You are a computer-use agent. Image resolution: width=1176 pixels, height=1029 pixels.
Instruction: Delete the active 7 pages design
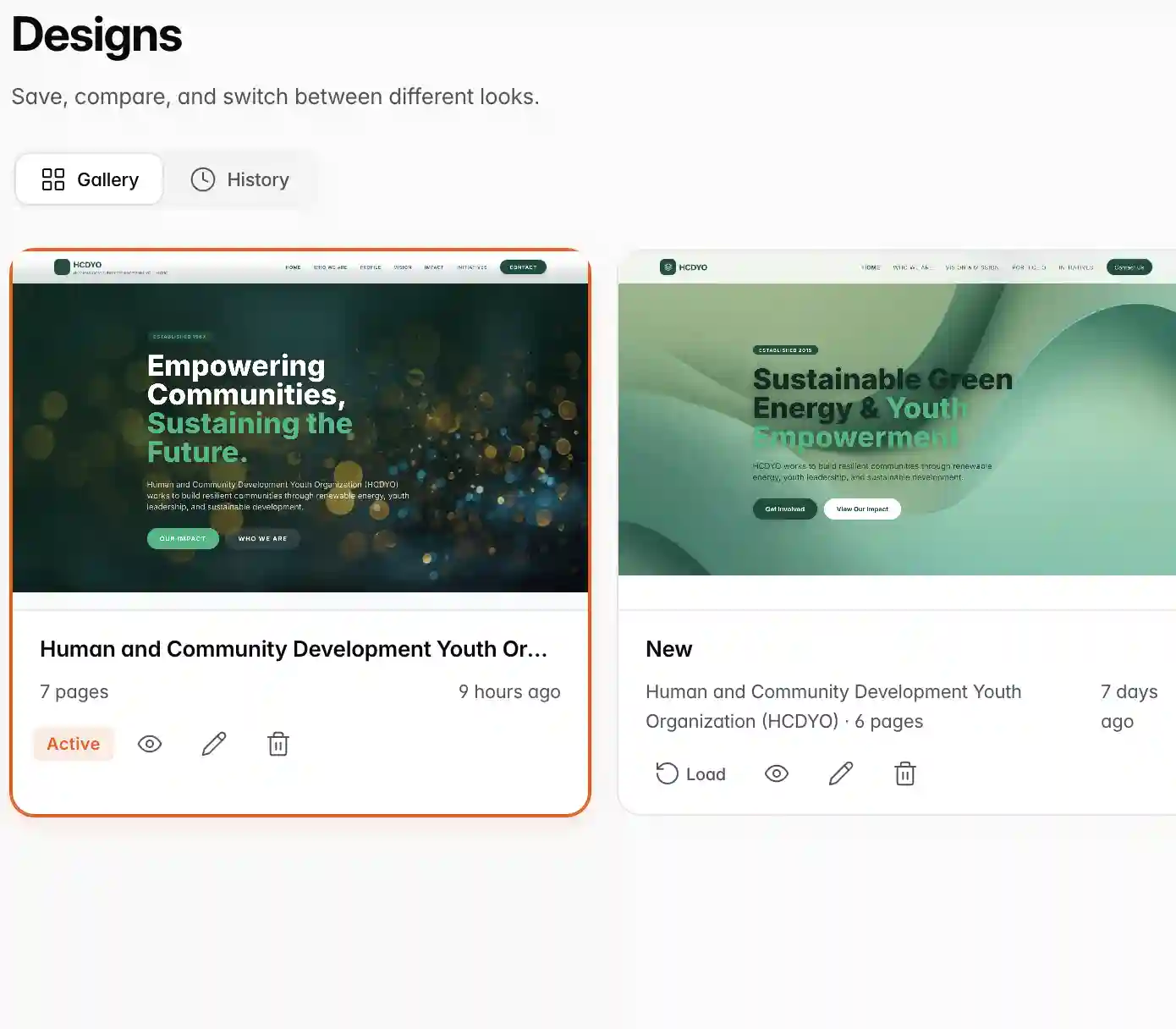pyautogui.click(x=278, y=744)
